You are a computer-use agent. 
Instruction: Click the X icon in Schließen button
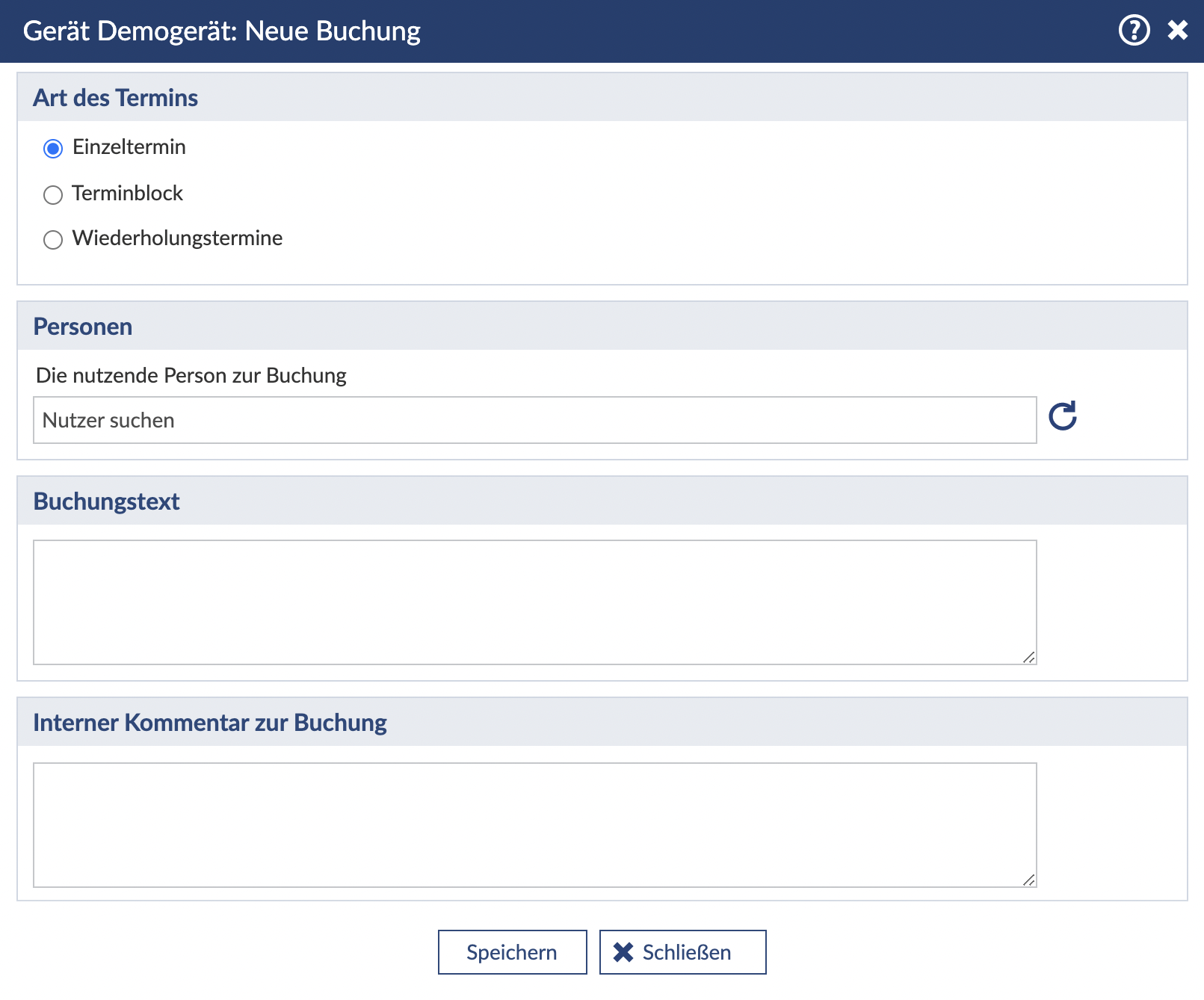pos(623,952)
